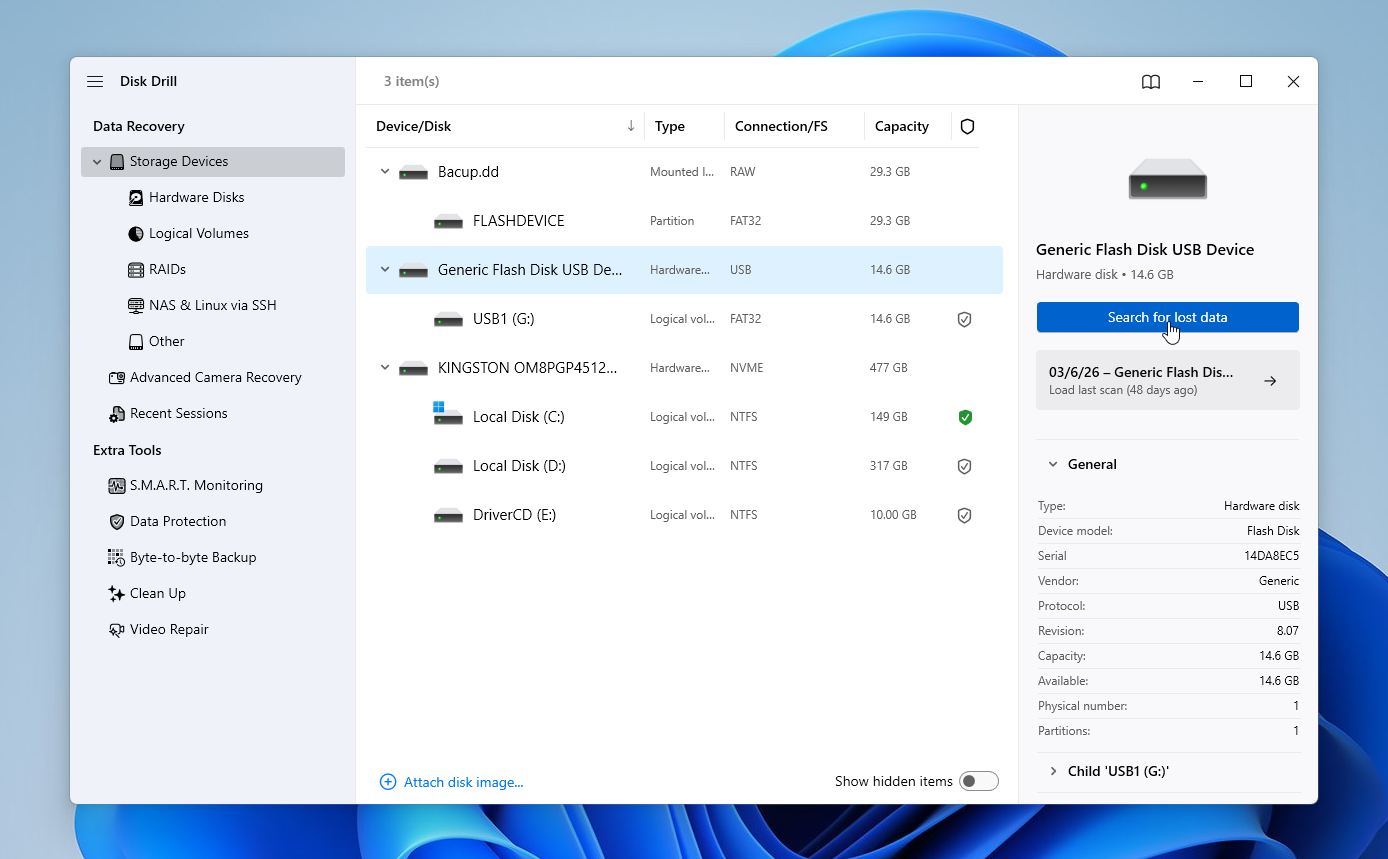Click the RAIDs icon in sidebar
Viewport: 1388px width, 859px height.
[136, 270]
